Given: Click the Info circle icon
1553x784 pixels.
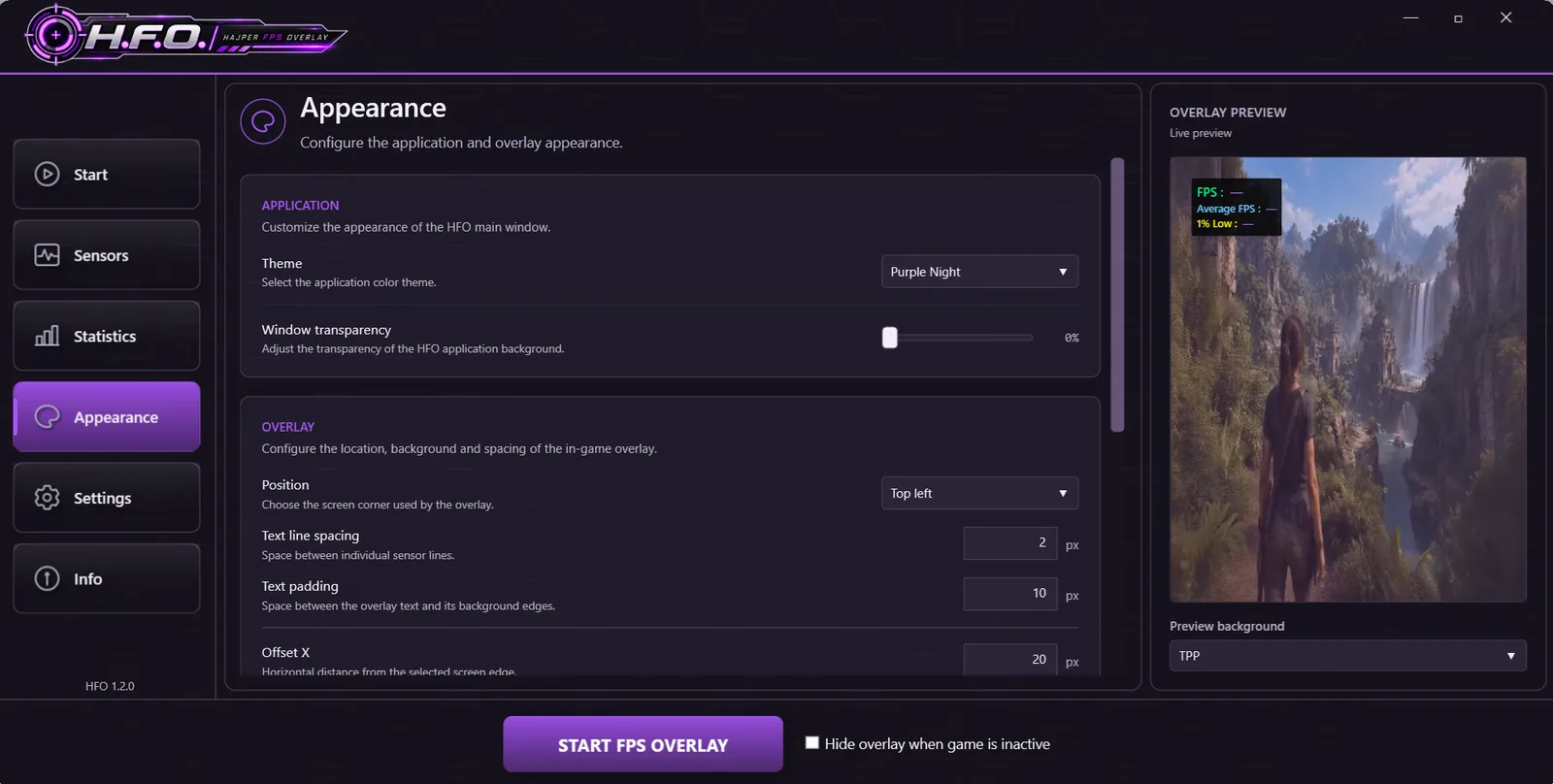Looking at the screenshot, I should 47,578.
